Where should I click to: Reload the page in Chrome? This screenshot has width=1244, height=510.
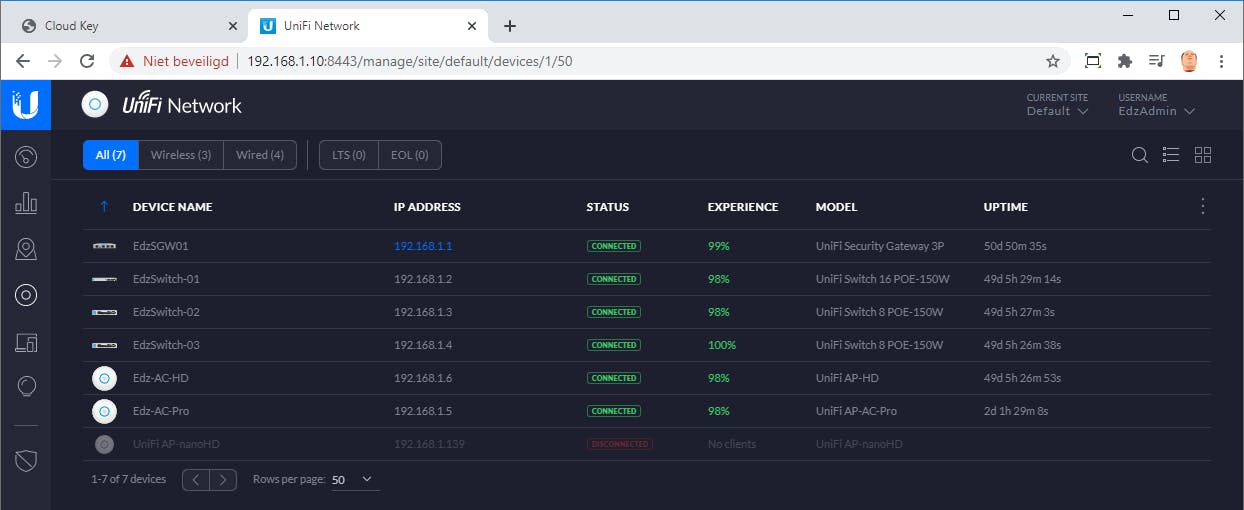pos(87,61)
